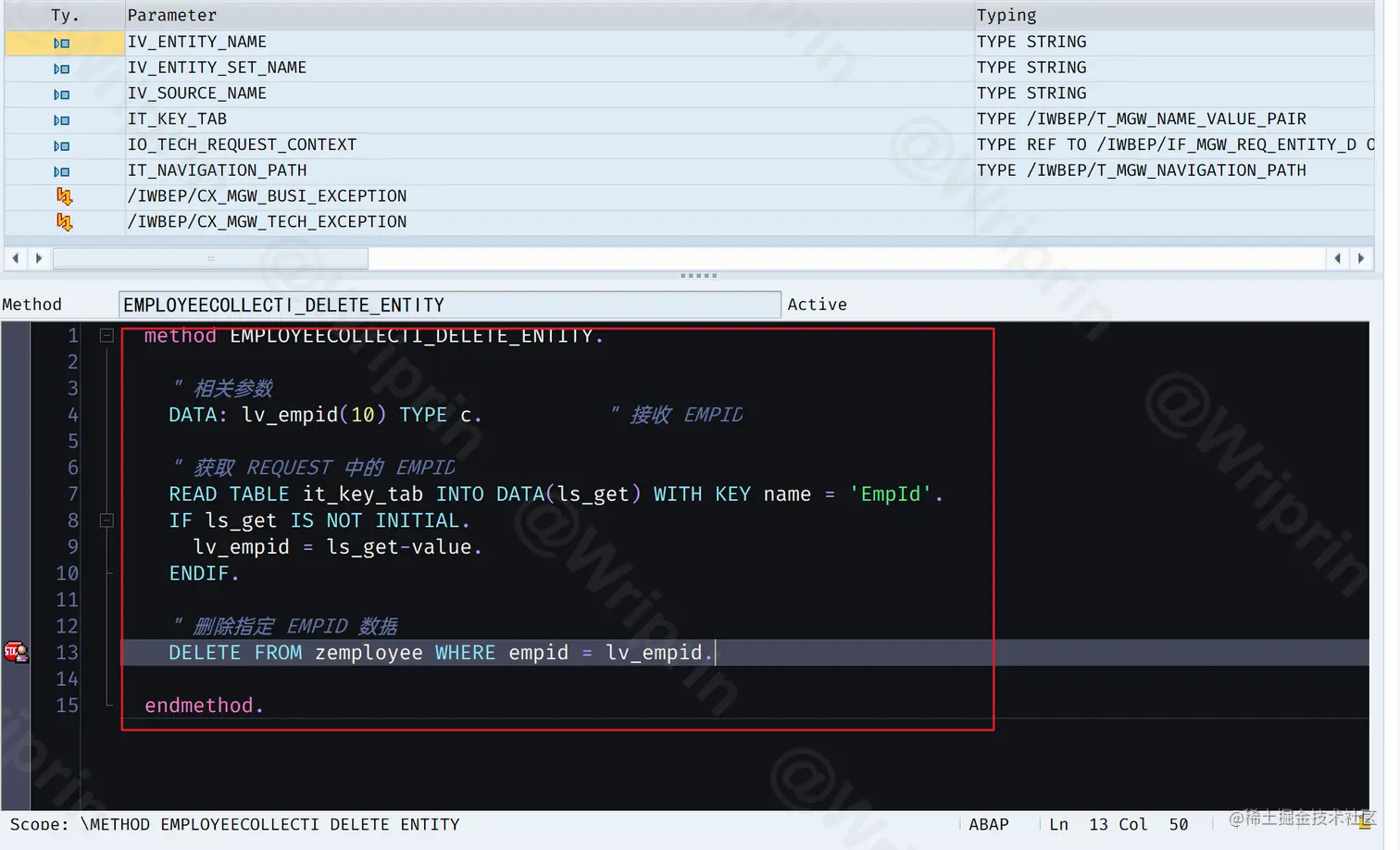Click typing cell /IWBEP/T_MGW_NAVIGATION_PATH
The width and height of the screenshot is (1400, 850).
point(1174,171)
